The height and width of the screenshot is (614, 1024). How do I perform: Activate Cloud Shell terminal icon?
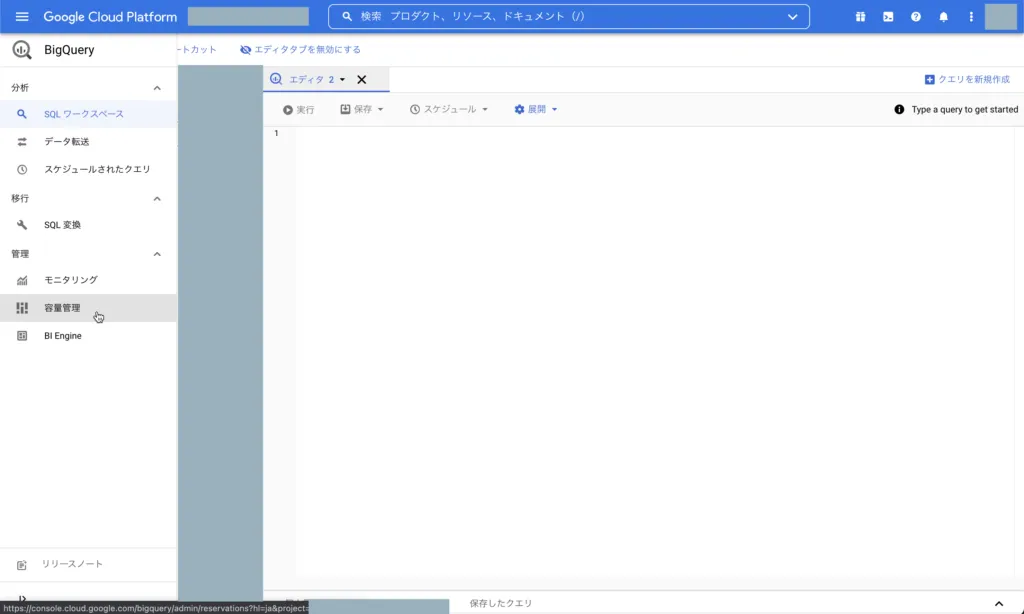[888, 17]
